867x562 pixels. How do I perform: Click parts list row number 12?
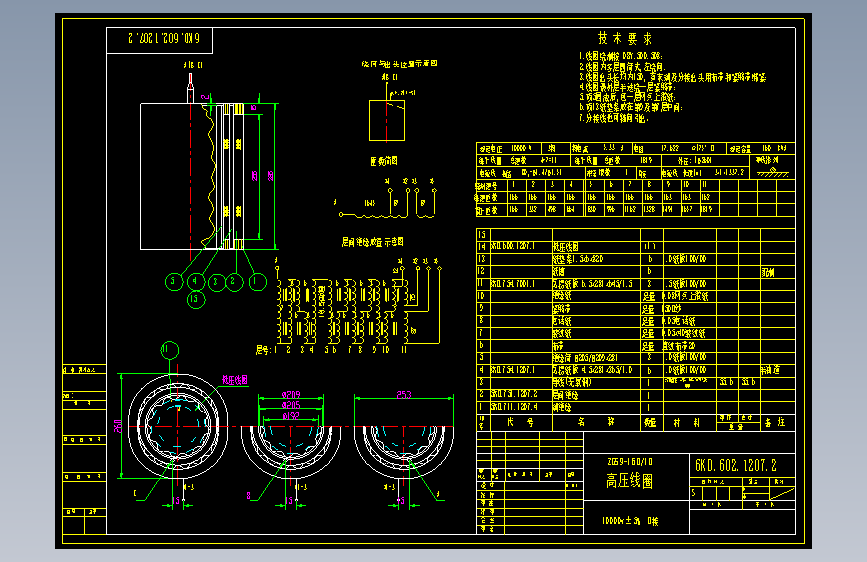(482, 271)
